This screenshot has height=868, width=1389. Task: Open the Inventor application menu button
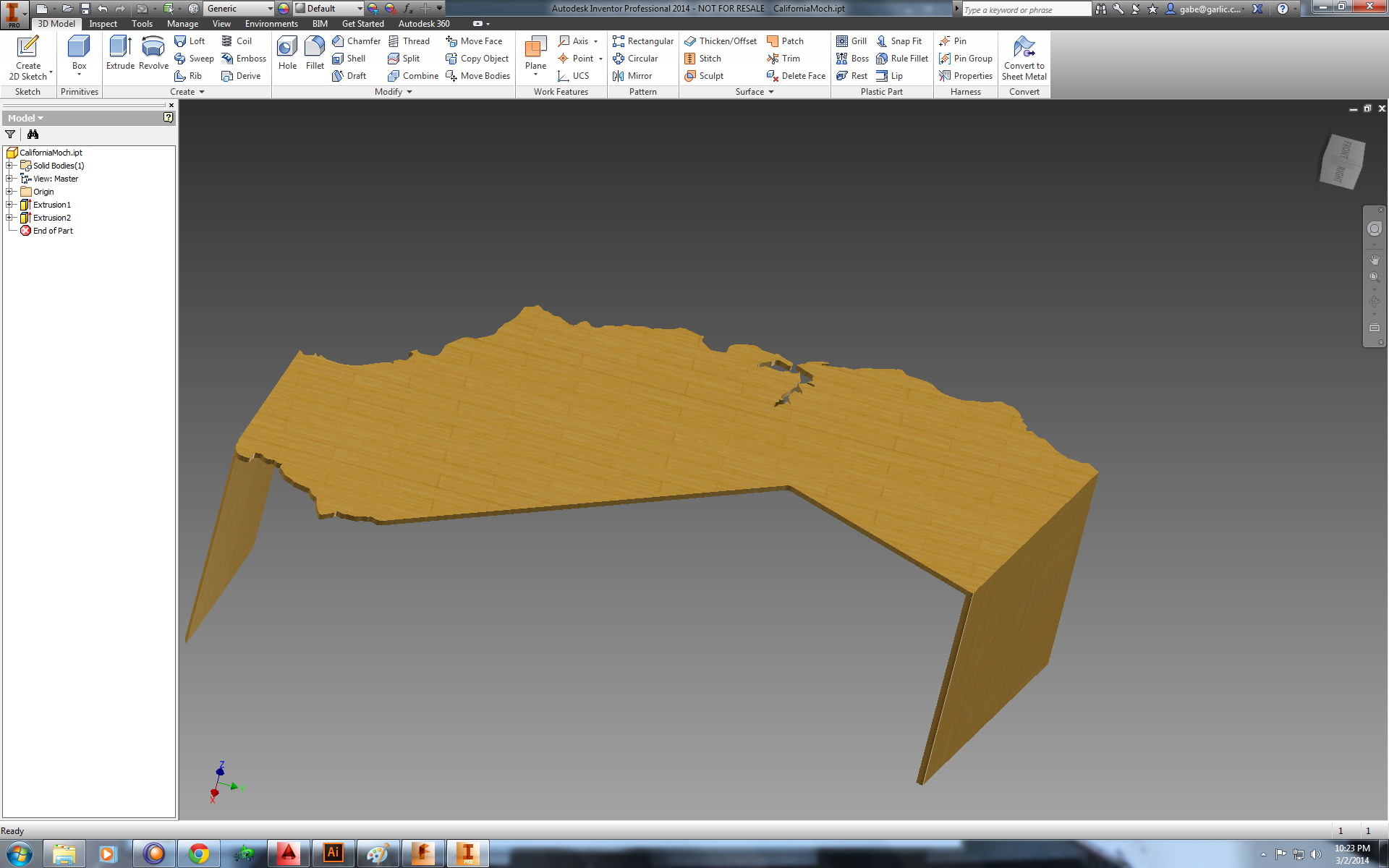[x=14, y=14]
